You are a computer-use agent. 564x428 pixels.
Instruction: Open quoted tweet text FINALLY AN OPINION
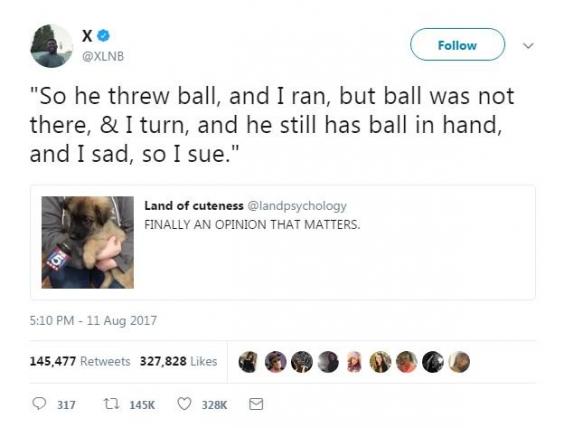(252, 224)
